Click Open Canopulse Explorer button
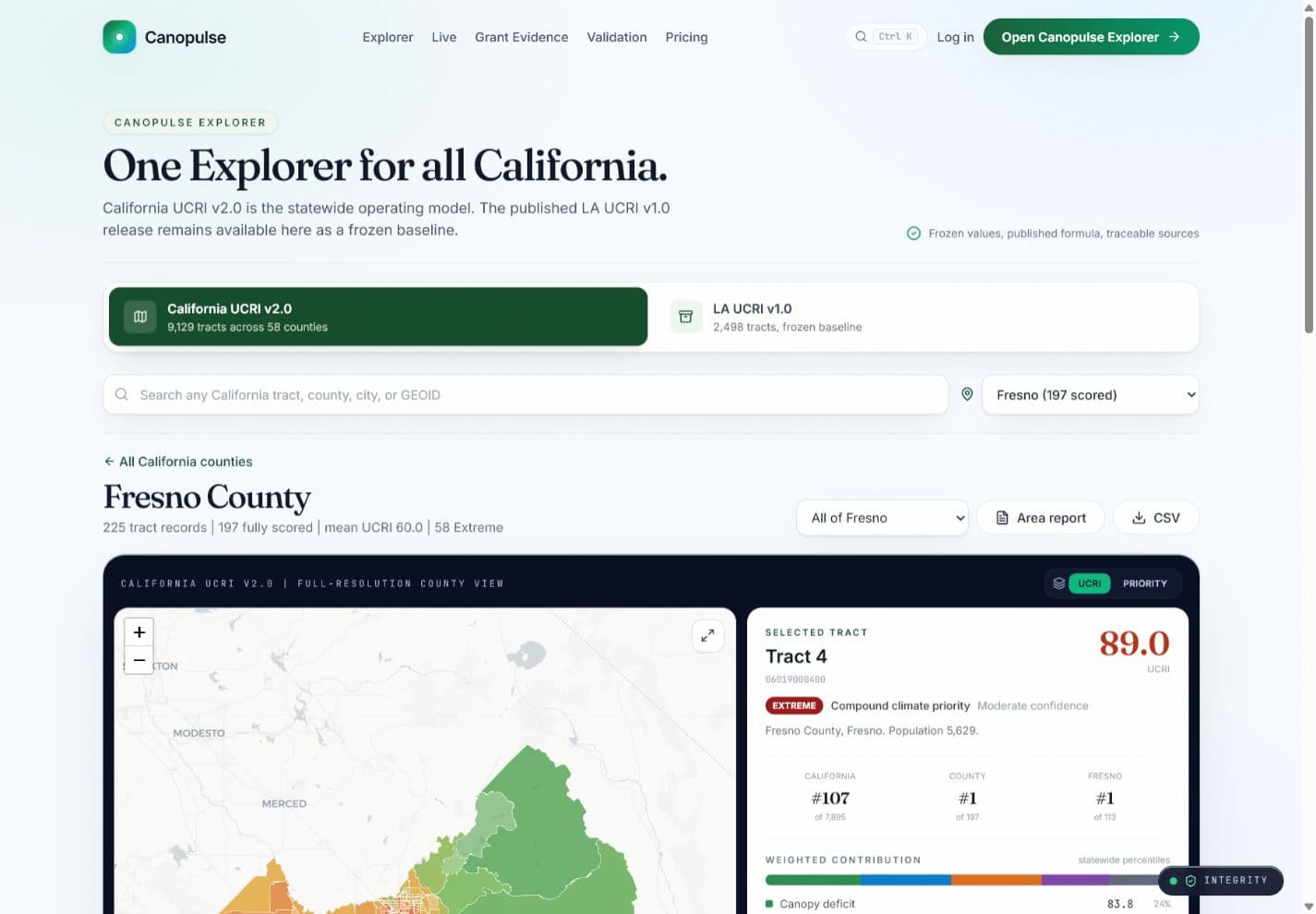This screenshot has height=914, width=1316. tap(1091, 37)
